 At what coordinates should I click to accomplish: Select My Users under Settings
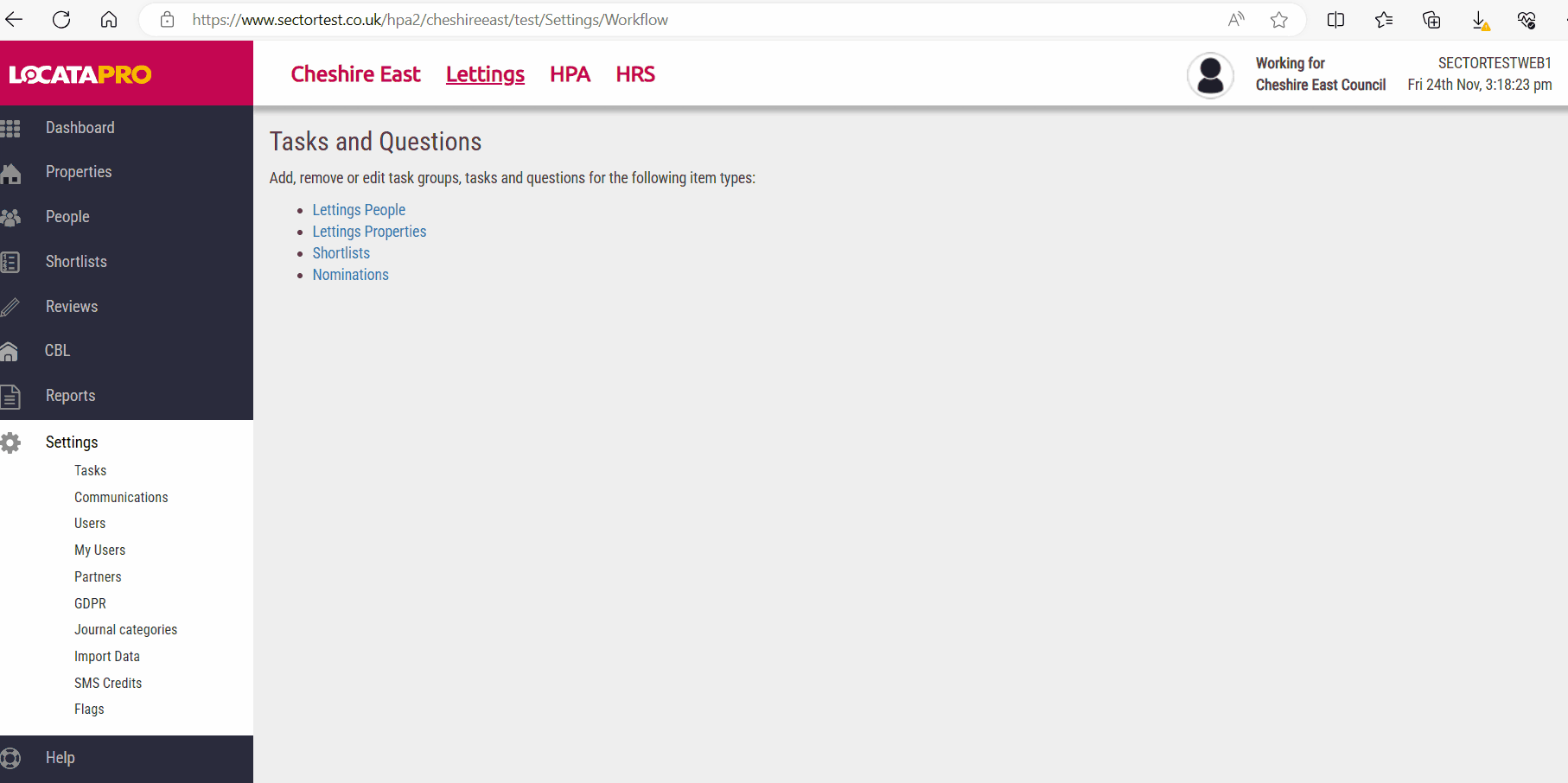pyautogui.click(x=99, y=551)
